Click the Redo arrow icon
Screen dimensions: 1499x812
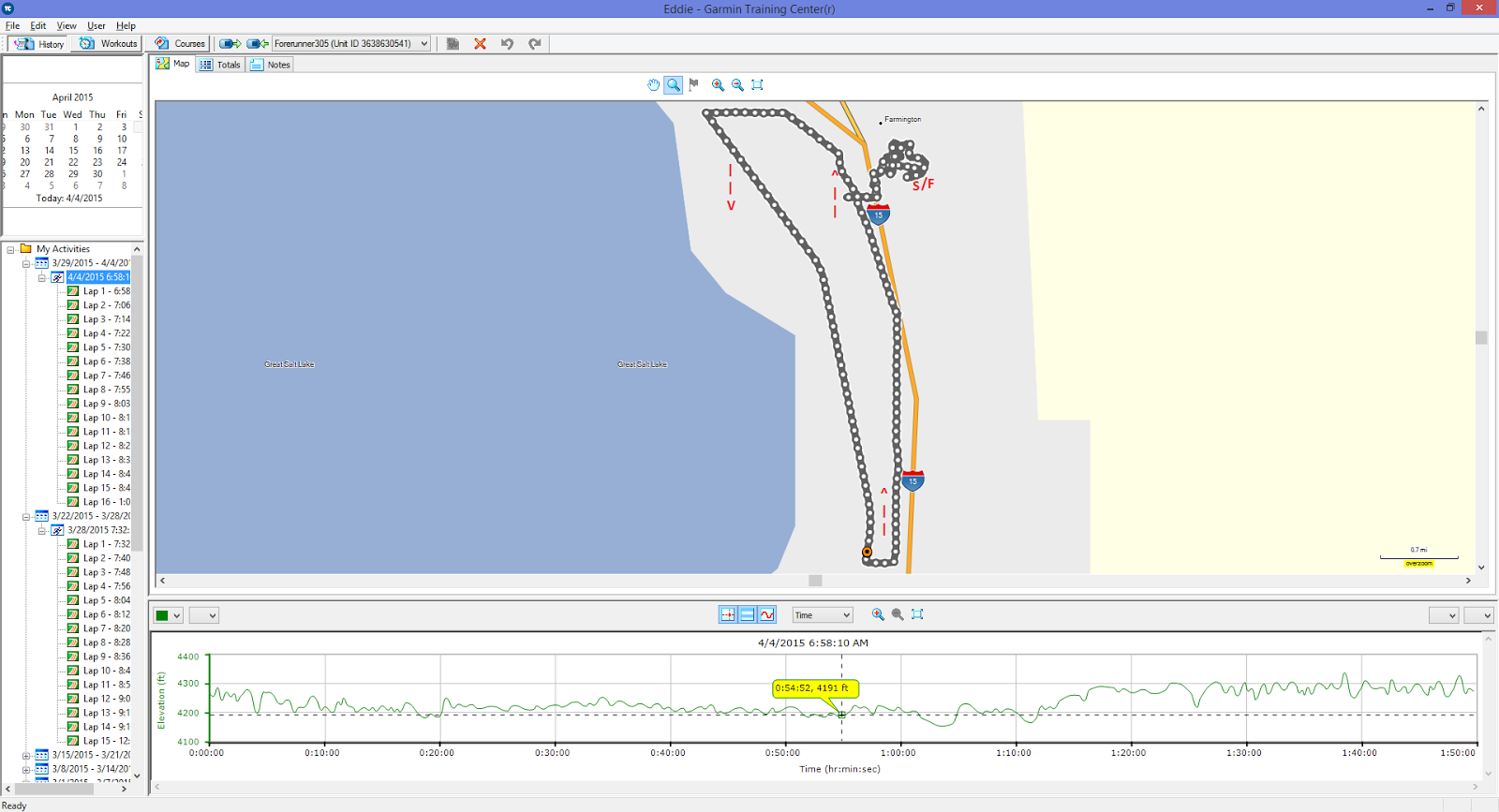pos(535,43)
